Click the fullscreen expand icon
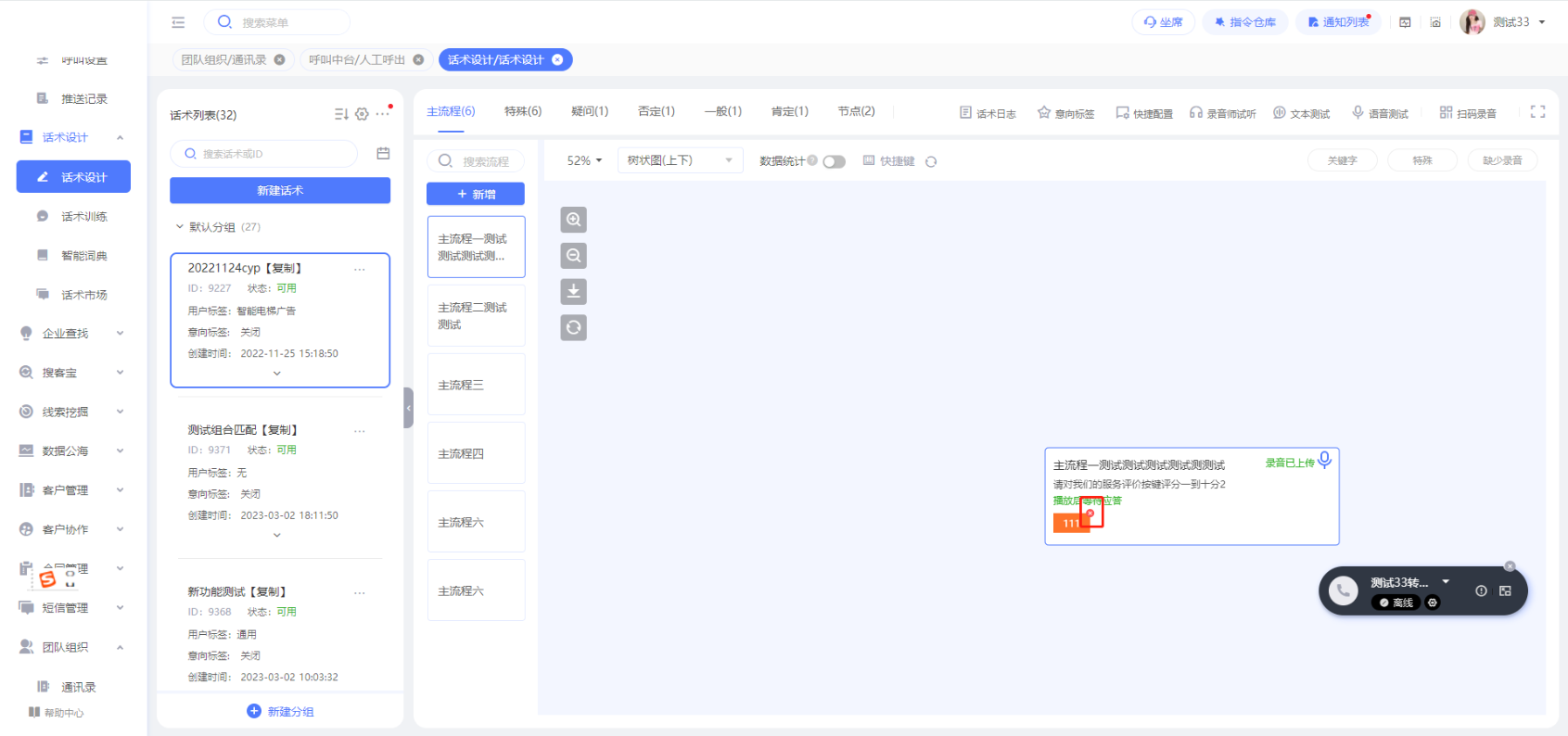 coord(1537,112)
